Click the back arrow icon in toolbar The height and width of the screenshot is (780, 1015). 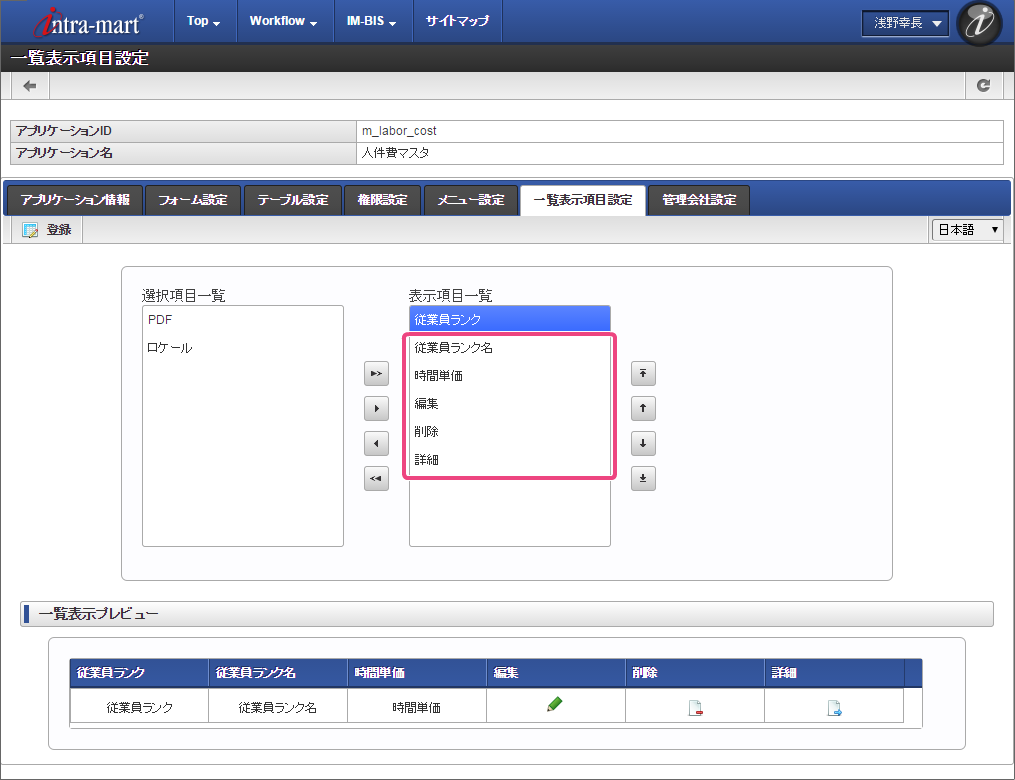(x=30, y=86)
